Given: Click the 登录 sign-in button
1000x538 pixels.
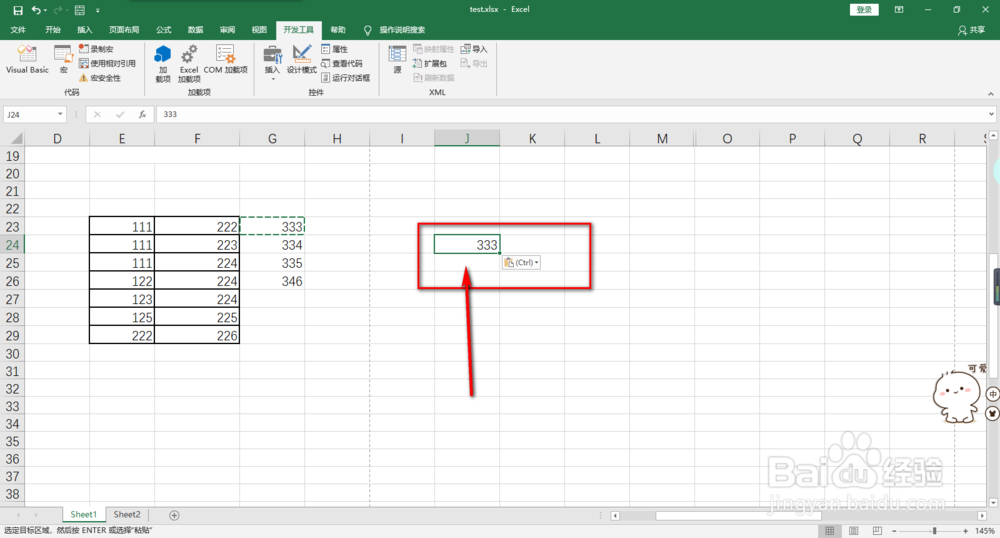Looking at the screenshot, I should [x=864, y=10].
